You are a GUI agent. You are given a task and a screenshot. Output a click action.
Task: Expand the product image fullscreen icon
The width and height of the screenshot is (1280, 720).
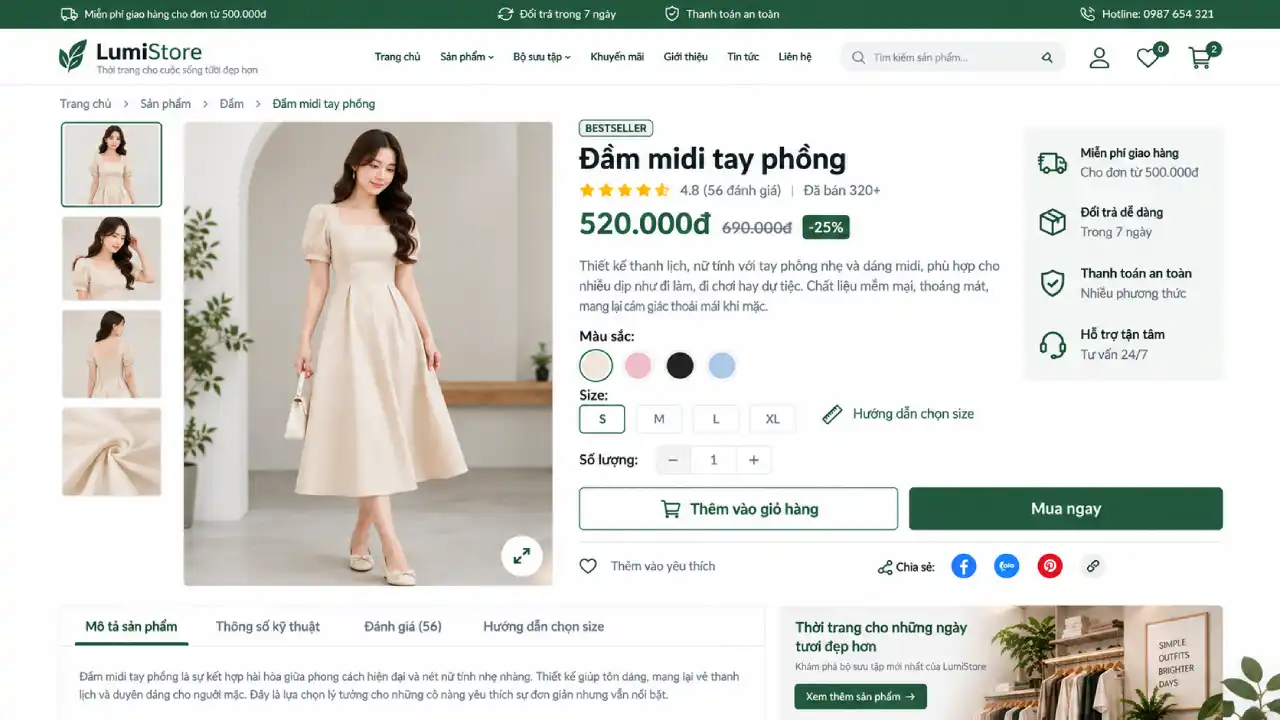point(522,556)
